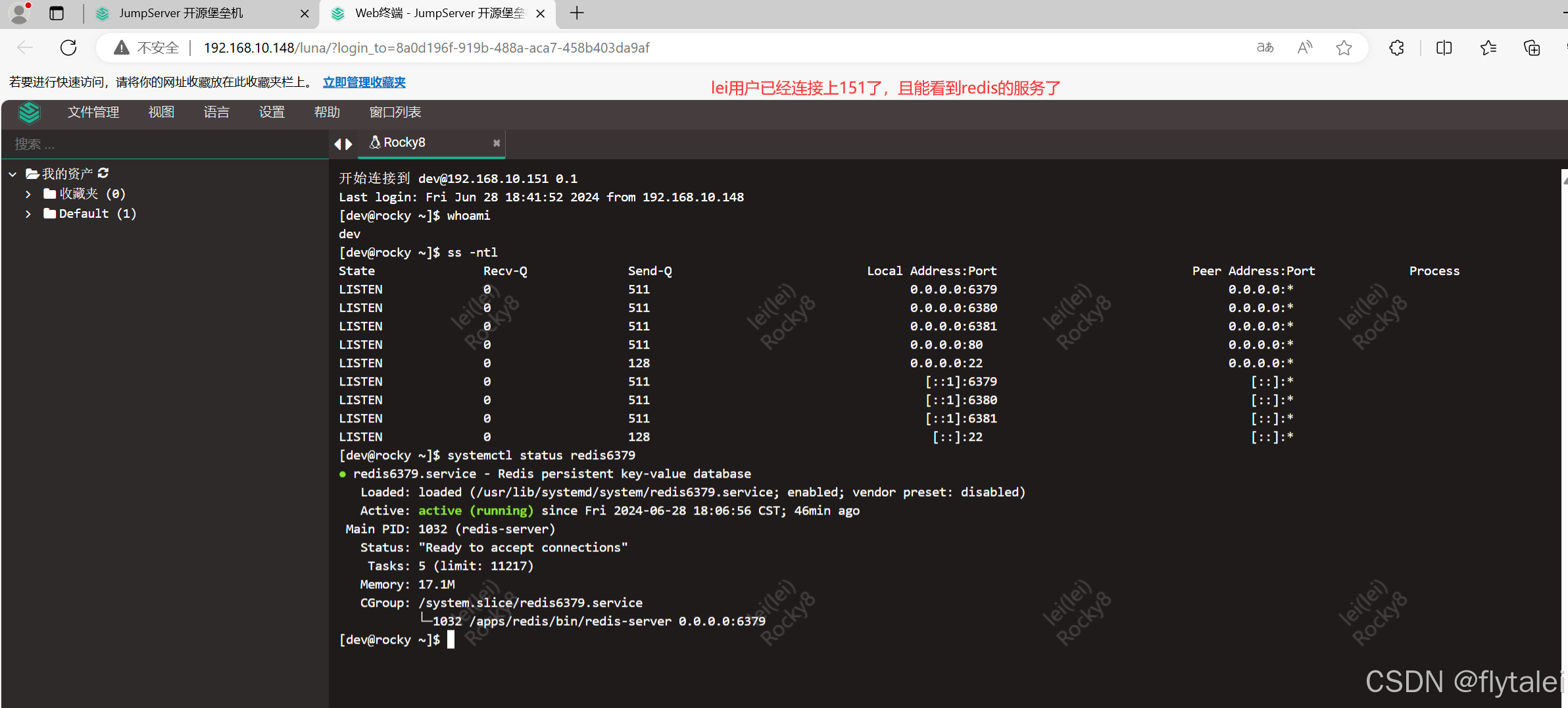
Task: Expand the Default (1) folder
Action: pyautogui.click(x=28, y=214)
